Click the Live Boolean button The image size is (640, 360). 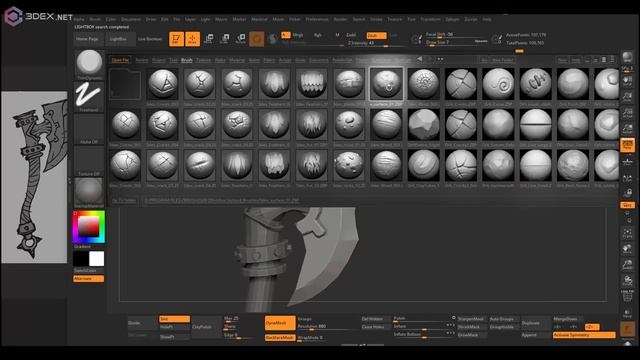[x=150, y=39]
